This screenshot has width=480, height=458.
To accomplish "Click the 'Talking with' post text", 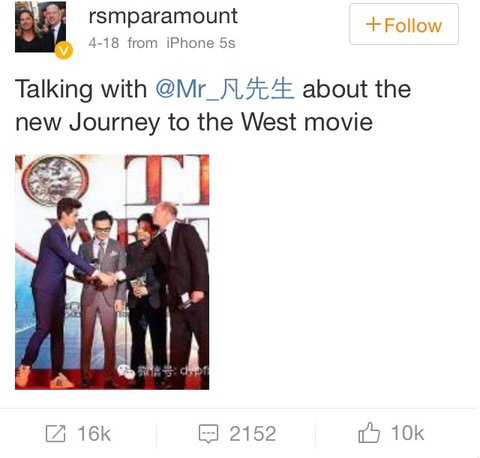I will tap(81, 89).
